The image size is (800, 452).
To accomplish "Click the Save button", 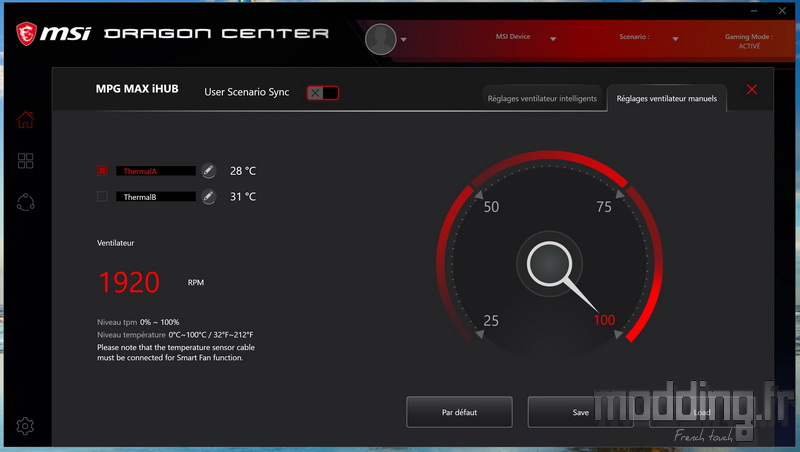I will [581, 412].
